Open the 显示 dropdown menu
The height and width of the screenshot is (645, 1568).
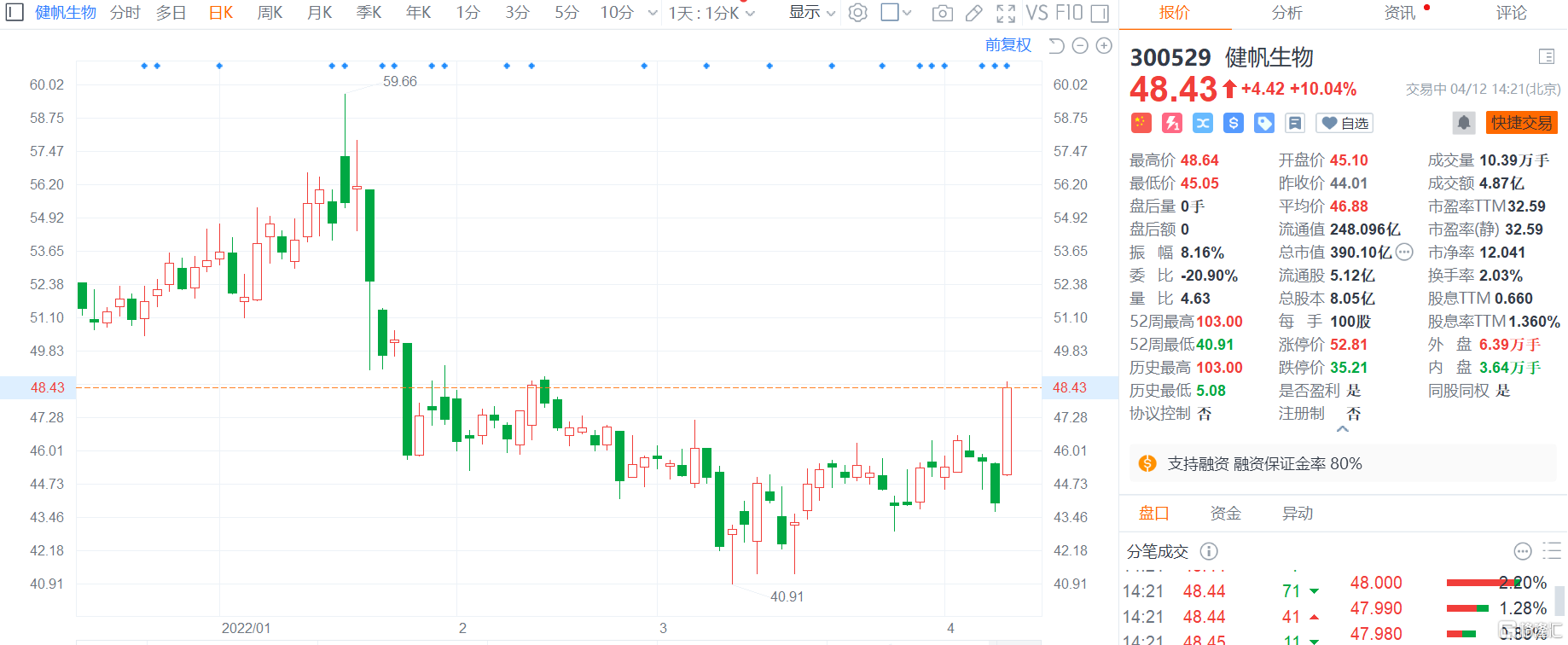click(x=811, y=13)
